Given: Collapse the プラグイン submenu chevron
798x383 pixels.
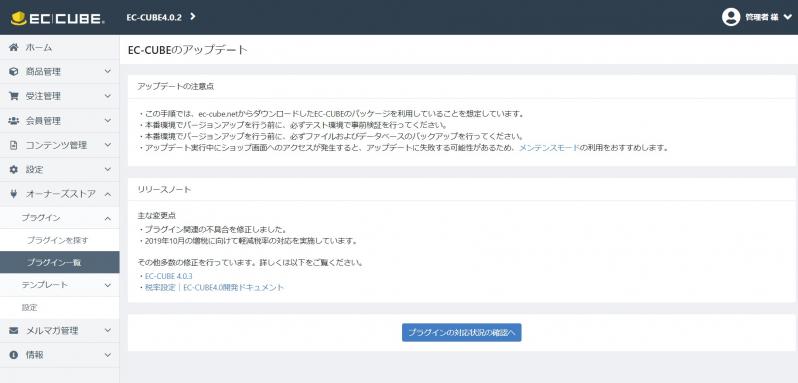Looking at the screenshot, I should click(107, 218).
